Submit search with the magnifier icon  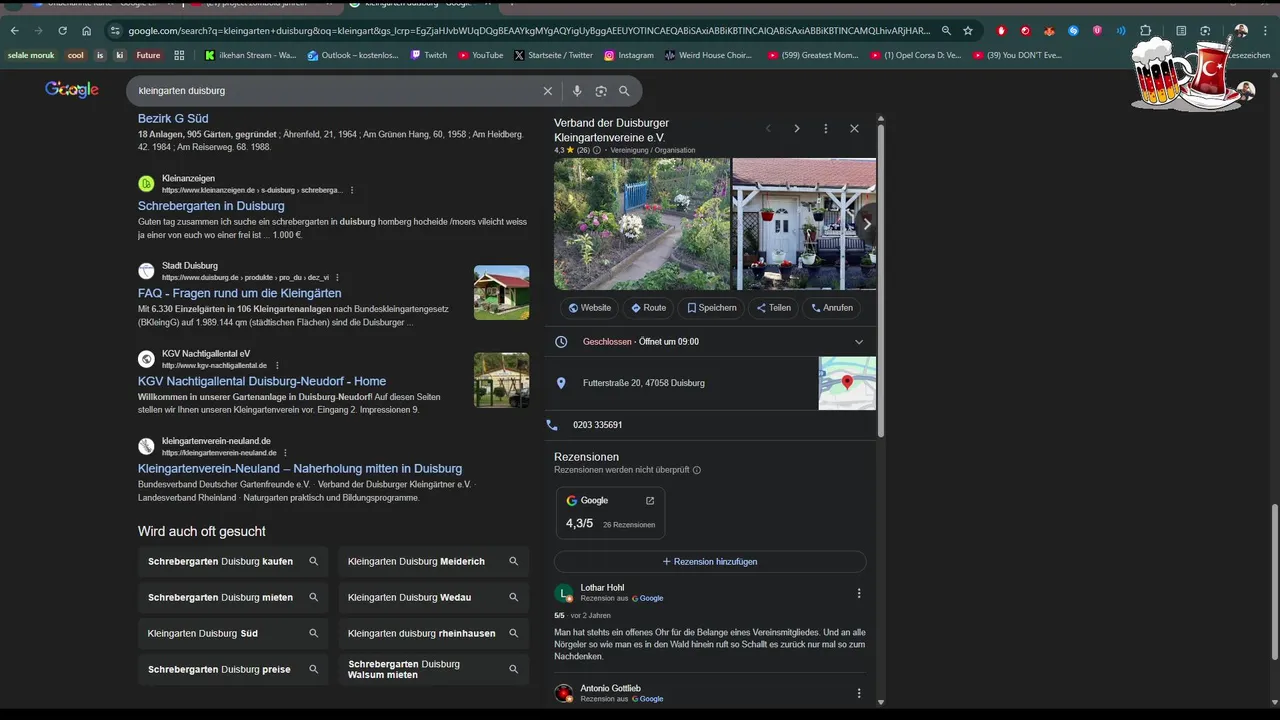click(624, 91)
